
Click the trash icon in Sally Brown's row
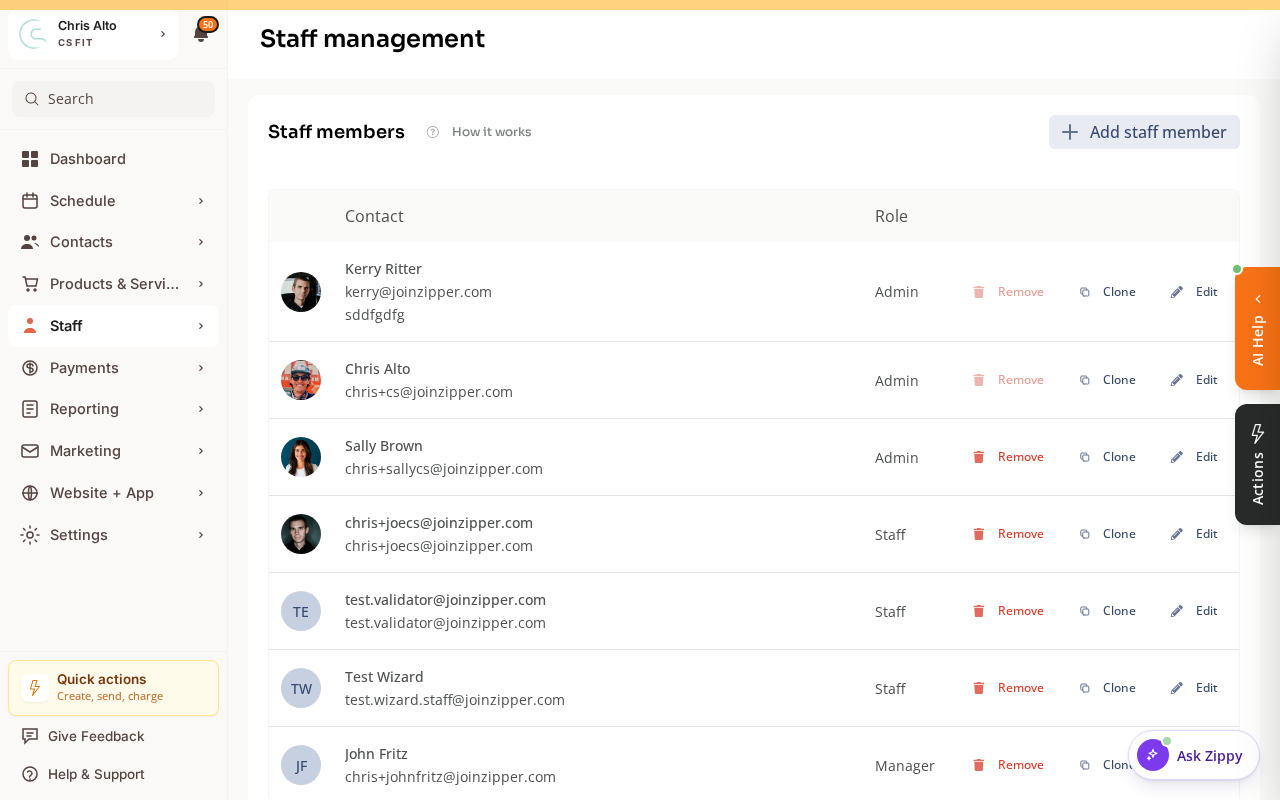[x=979, y=457]
